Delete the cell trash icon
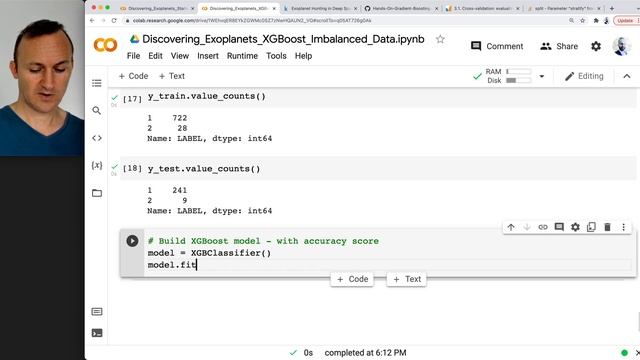This screenshot has width=640, height=360. (607, 227)
